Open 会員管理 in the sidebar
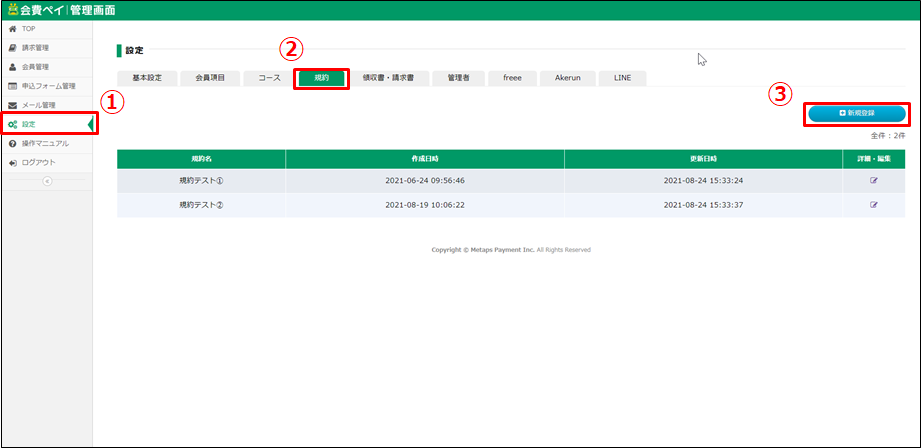This screenshot has width=921, height=448. click(x=35, y=67)
